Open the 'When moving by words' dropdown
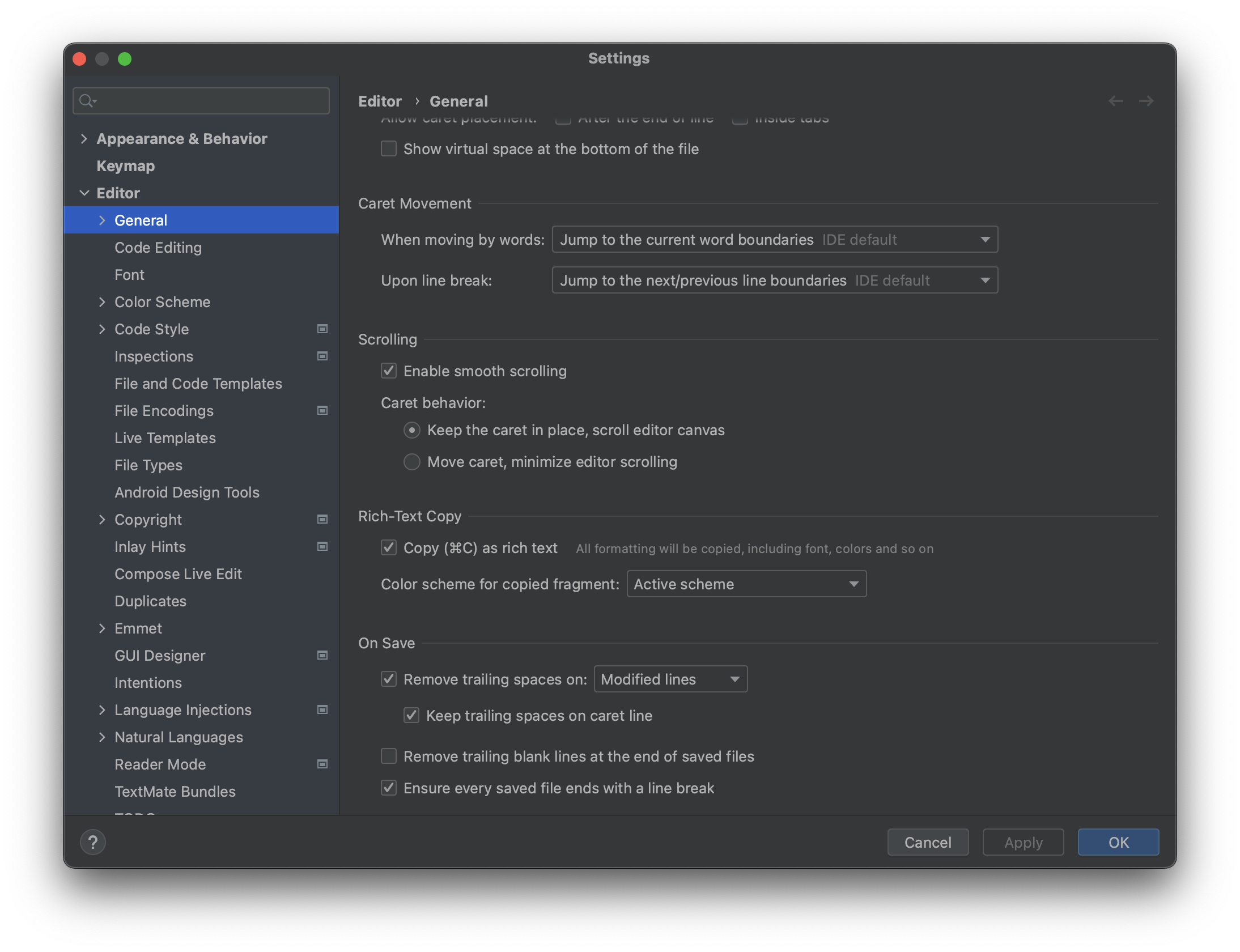The width and height of the screenshot is (1240, 952). 774,240
